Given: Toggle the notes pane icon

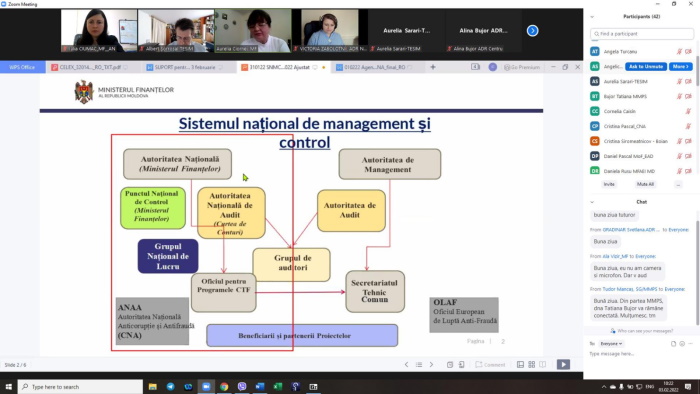Looking at the screenshot, I should (450, 365).
